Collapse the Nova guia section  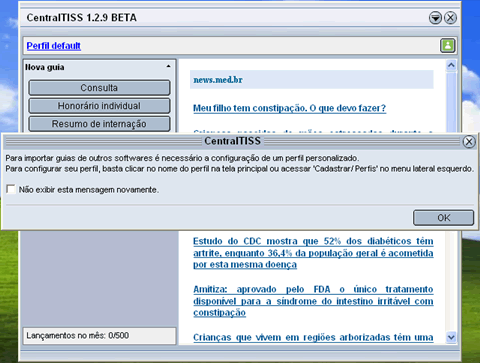168,67
